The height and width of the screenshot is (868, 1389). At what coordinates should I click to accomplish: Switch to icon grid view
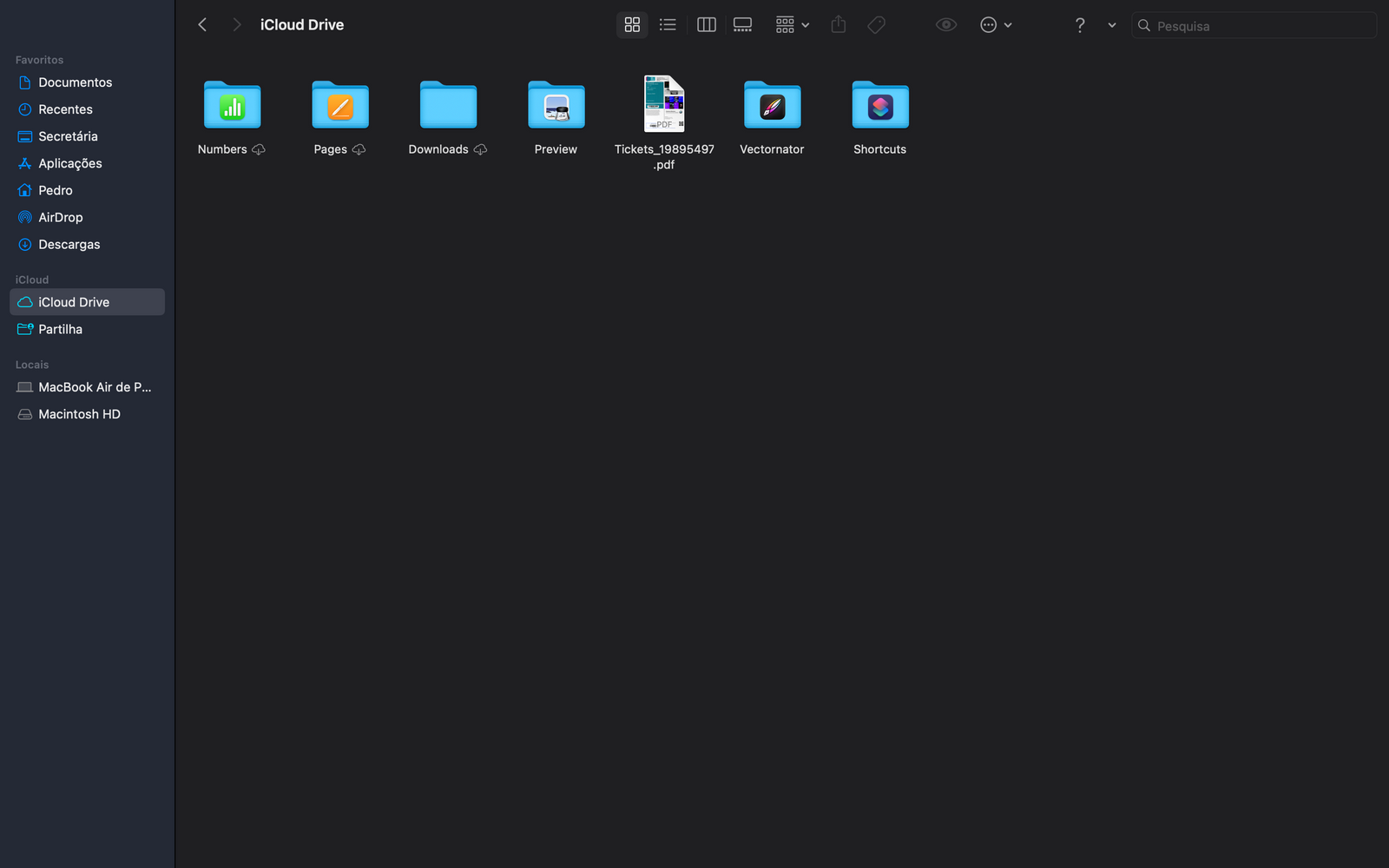point(632,25)
